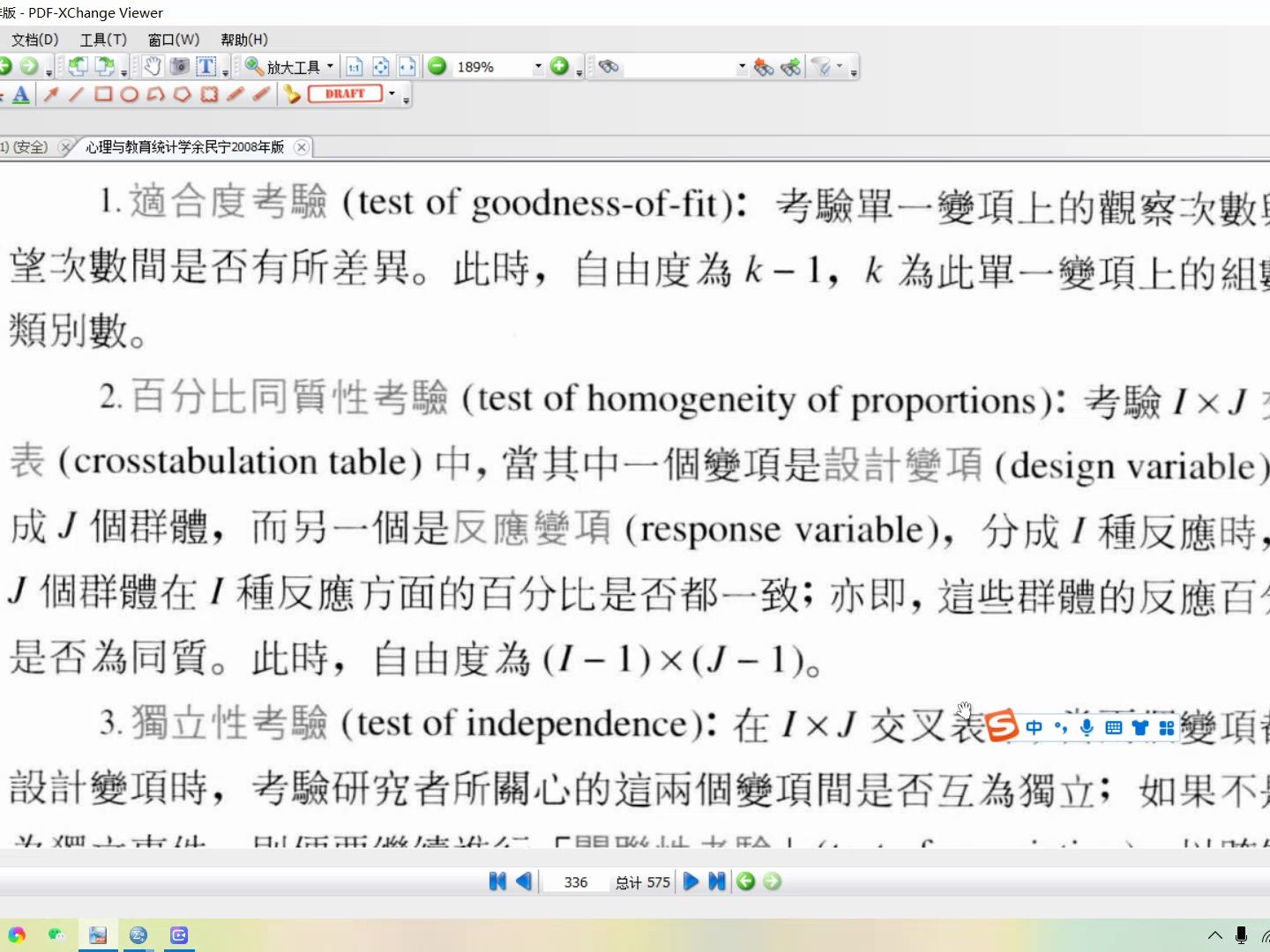This screenshot has width=1270, height=952.
Task: Open Sogou soft keyboard icon
Action: [x=1114, y=727]
